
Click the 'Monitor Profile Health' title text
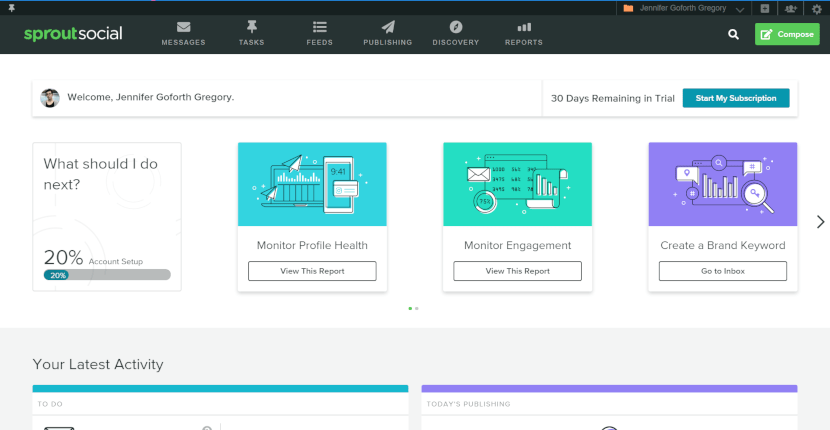[312, 245]
